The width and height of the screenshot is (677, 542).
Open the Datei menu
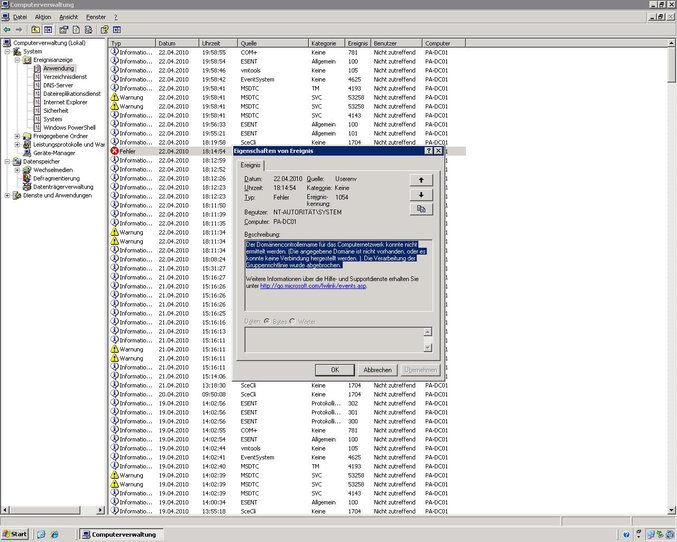[20, 17]
